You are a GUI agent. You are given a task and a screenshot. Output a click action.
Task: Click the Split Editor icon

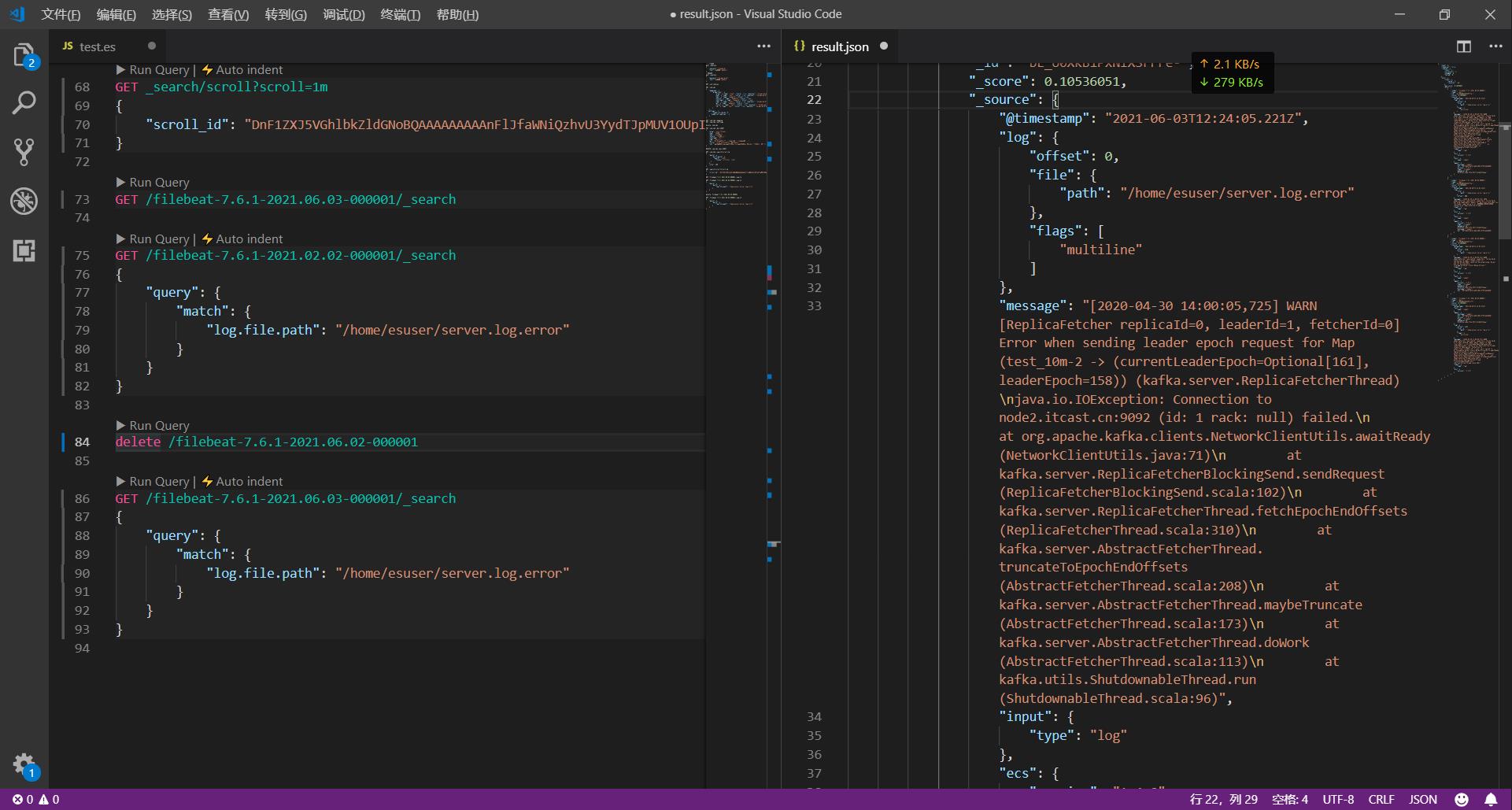1464,46
